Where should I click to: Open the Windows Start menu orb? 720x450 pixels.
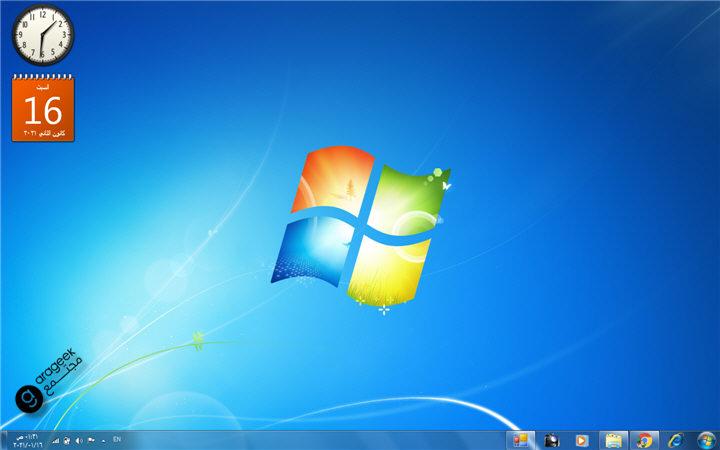tap(708, 440)
